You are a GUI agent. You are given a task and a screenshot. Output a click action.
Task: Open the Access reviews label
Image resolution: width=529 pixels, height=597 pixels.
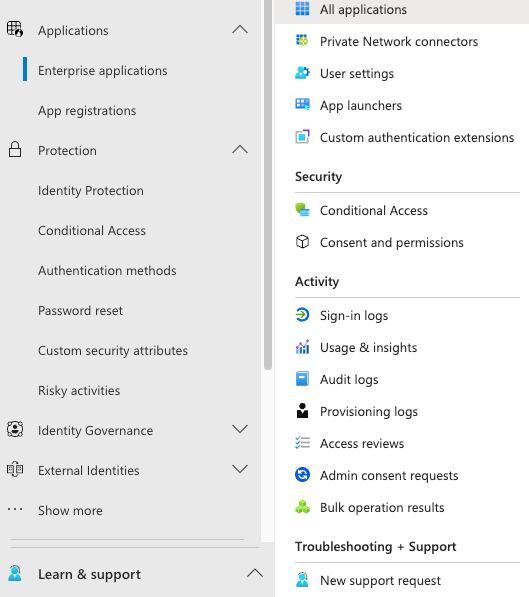tap(362, 443)
